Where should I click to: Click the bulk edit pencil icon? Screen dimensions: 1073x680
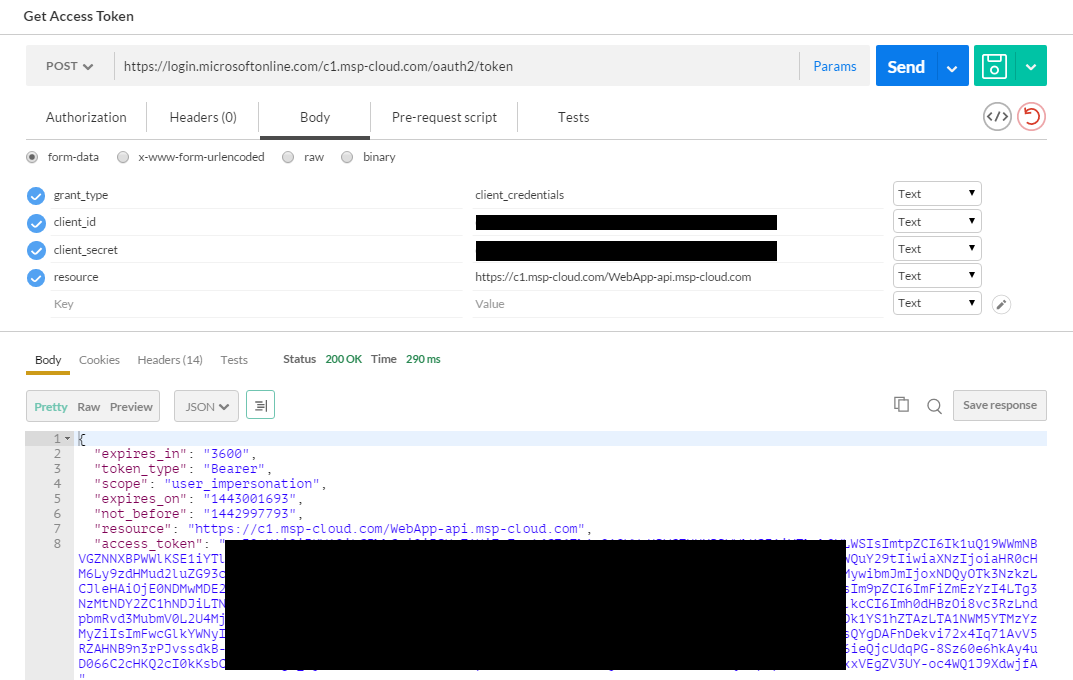1001,304
